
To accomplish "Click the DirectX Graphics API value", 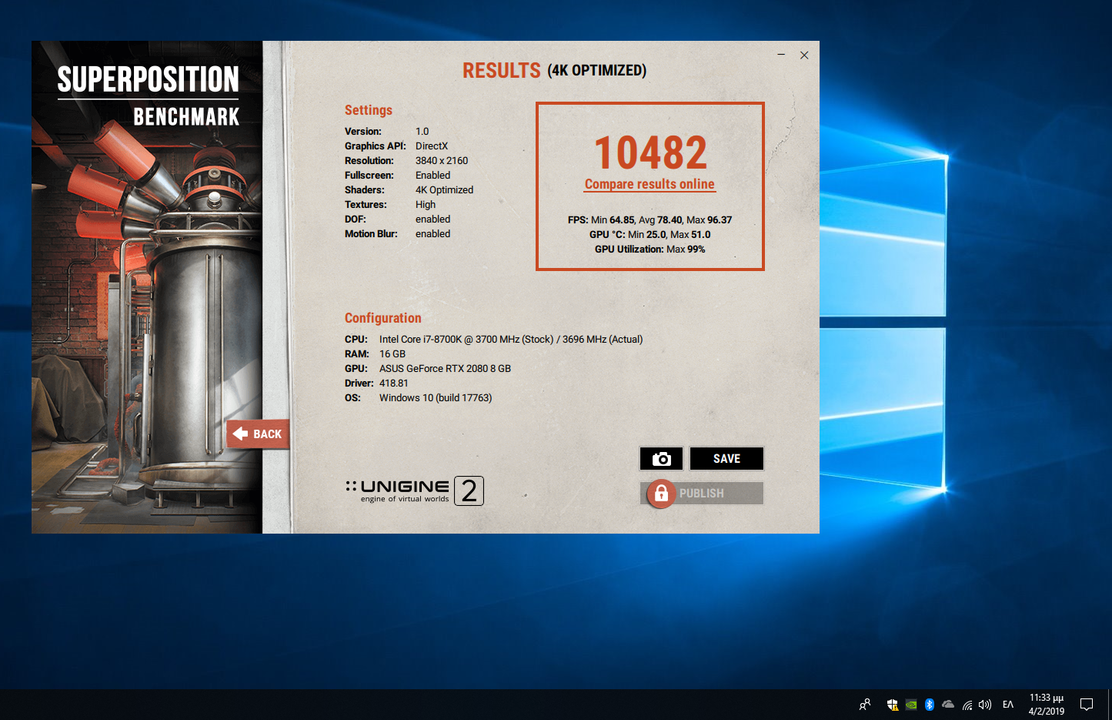I will tap(432, 146).
